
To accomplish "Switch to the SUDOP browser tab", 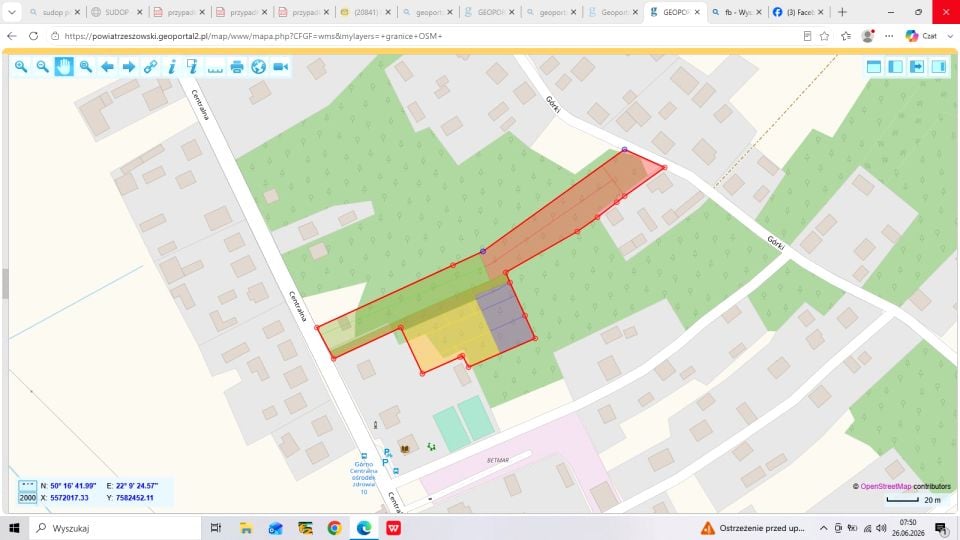I will (x=116, y=12).
